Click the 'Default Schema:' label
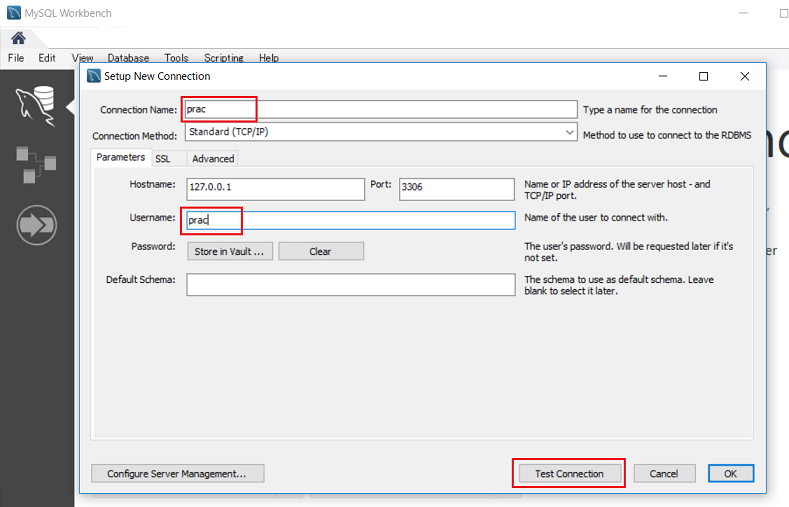The height and width of the screenshot is (507, 789). pos(140,279)
